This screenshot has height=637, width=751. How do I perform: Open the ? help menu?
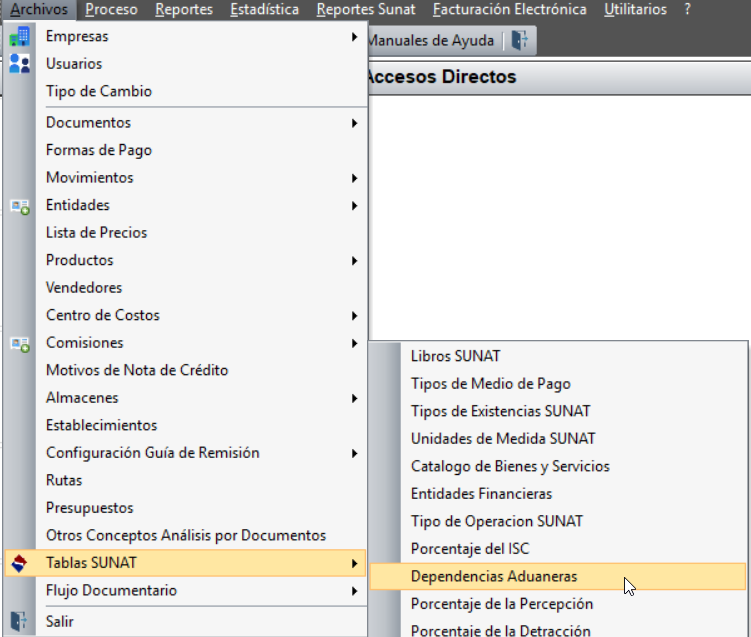coord(687,9)
